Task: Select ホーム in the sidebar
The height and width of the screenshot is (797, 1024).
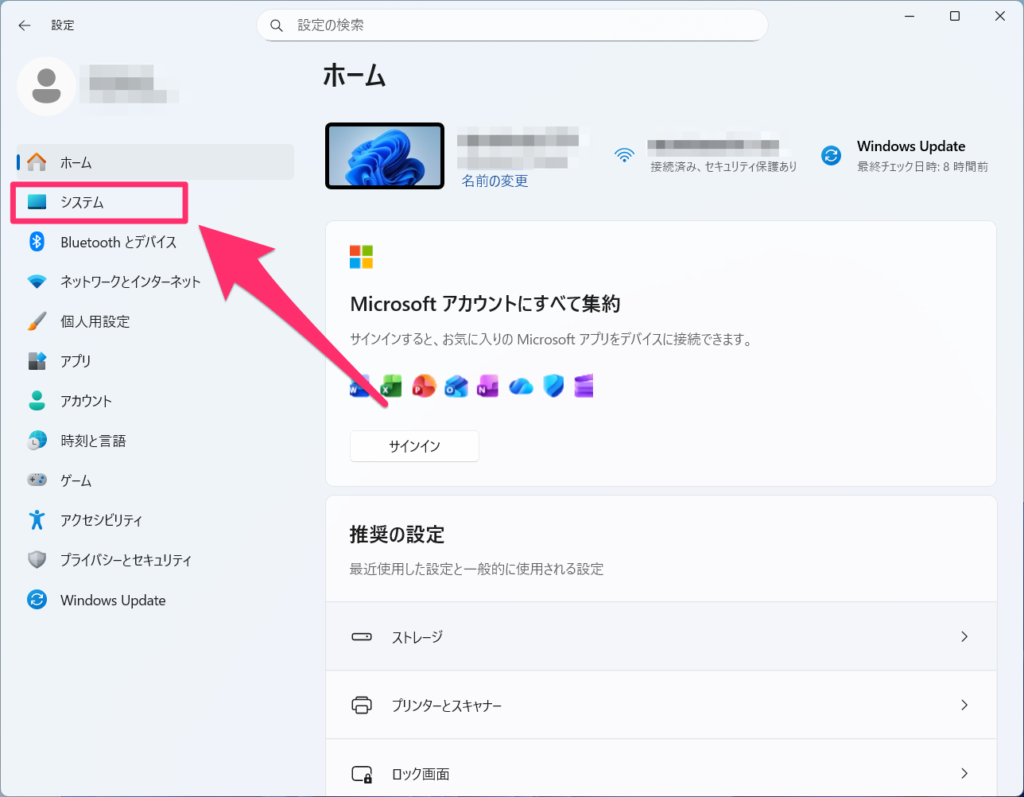Action: 76,162
